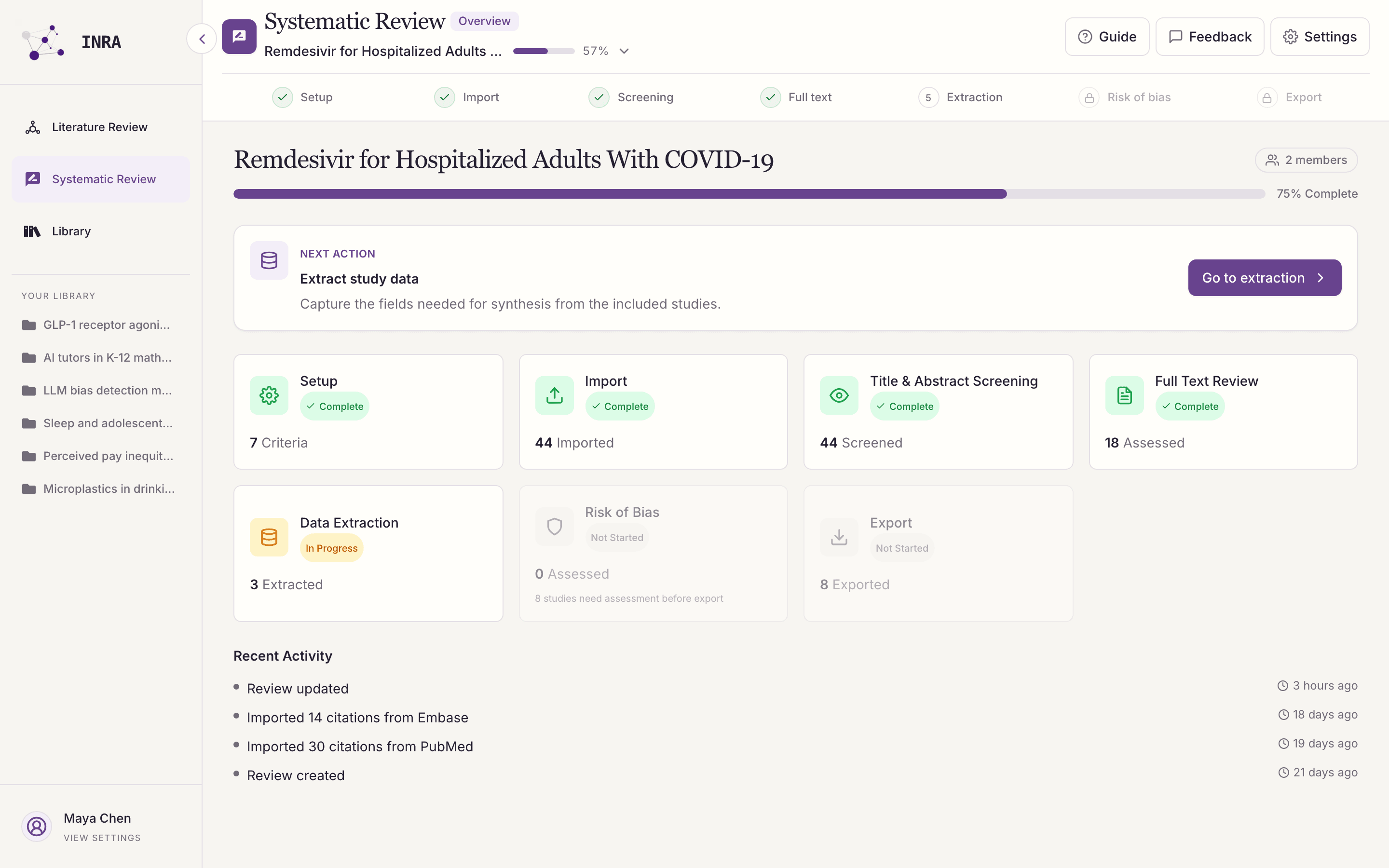Open Title & Abstract Screening card title
The height and width of the screenshot is (868, 1389).
[x=953, y=381]
